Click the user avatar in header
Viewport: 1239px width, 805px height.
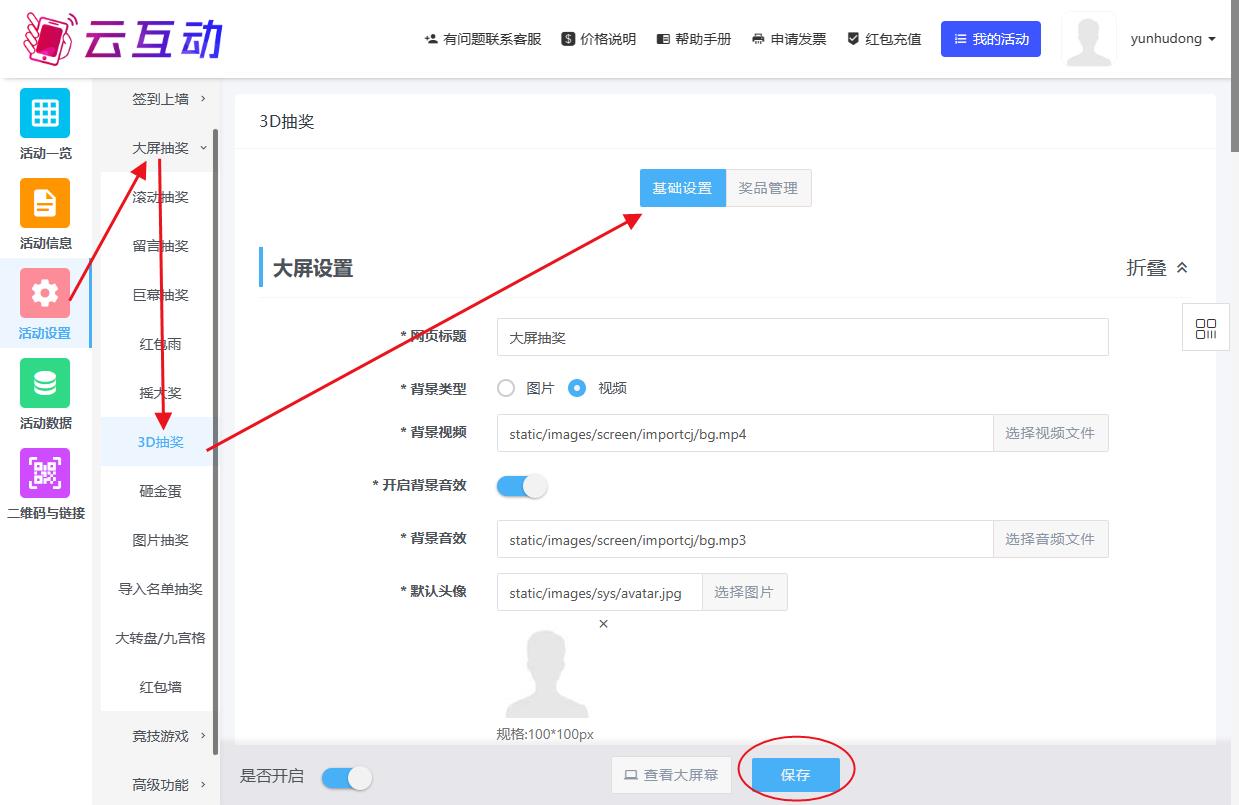tap(1089, 40)
